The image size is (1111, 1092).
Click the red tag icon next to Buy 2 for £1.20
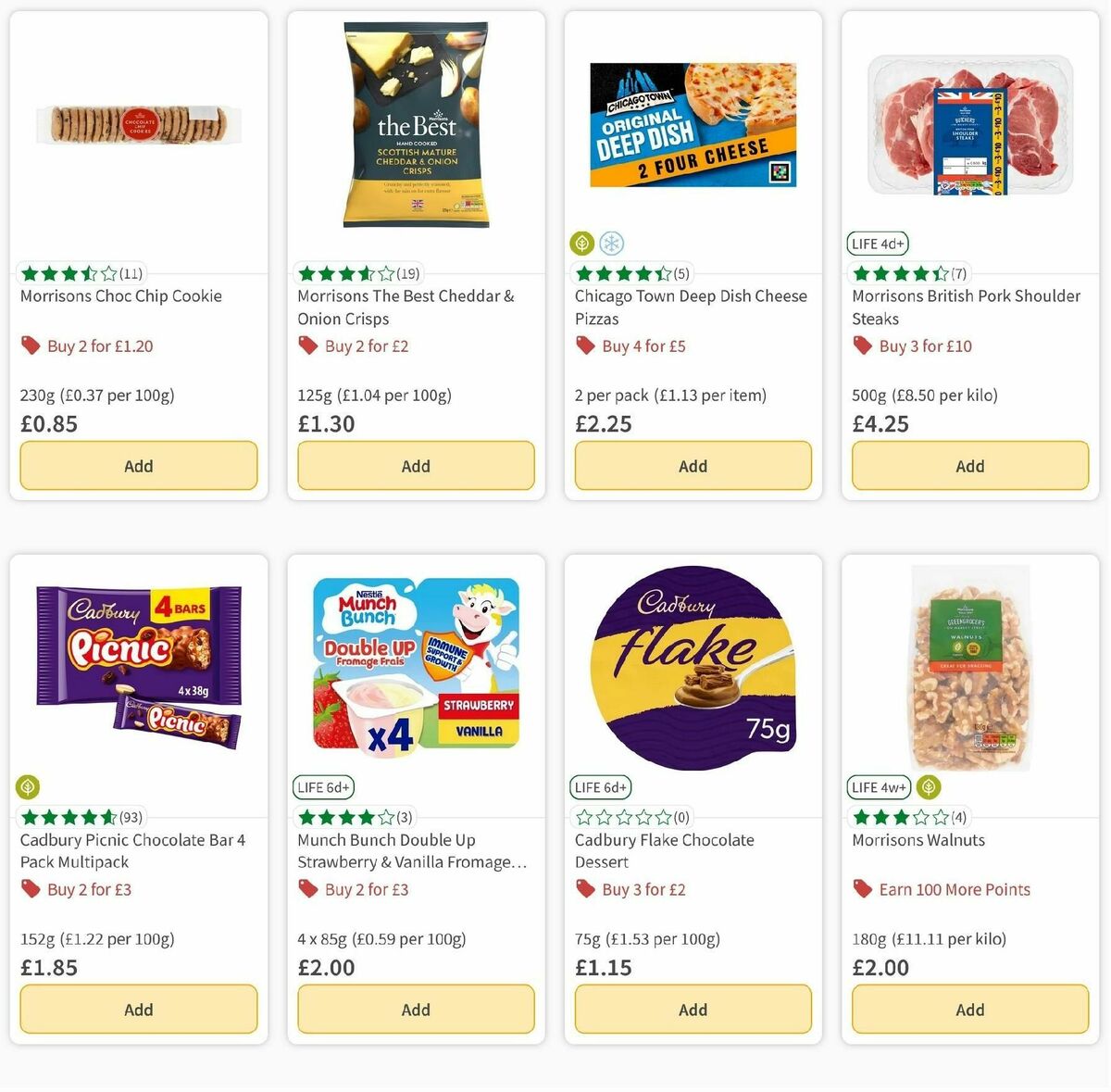tap(31, 345)
